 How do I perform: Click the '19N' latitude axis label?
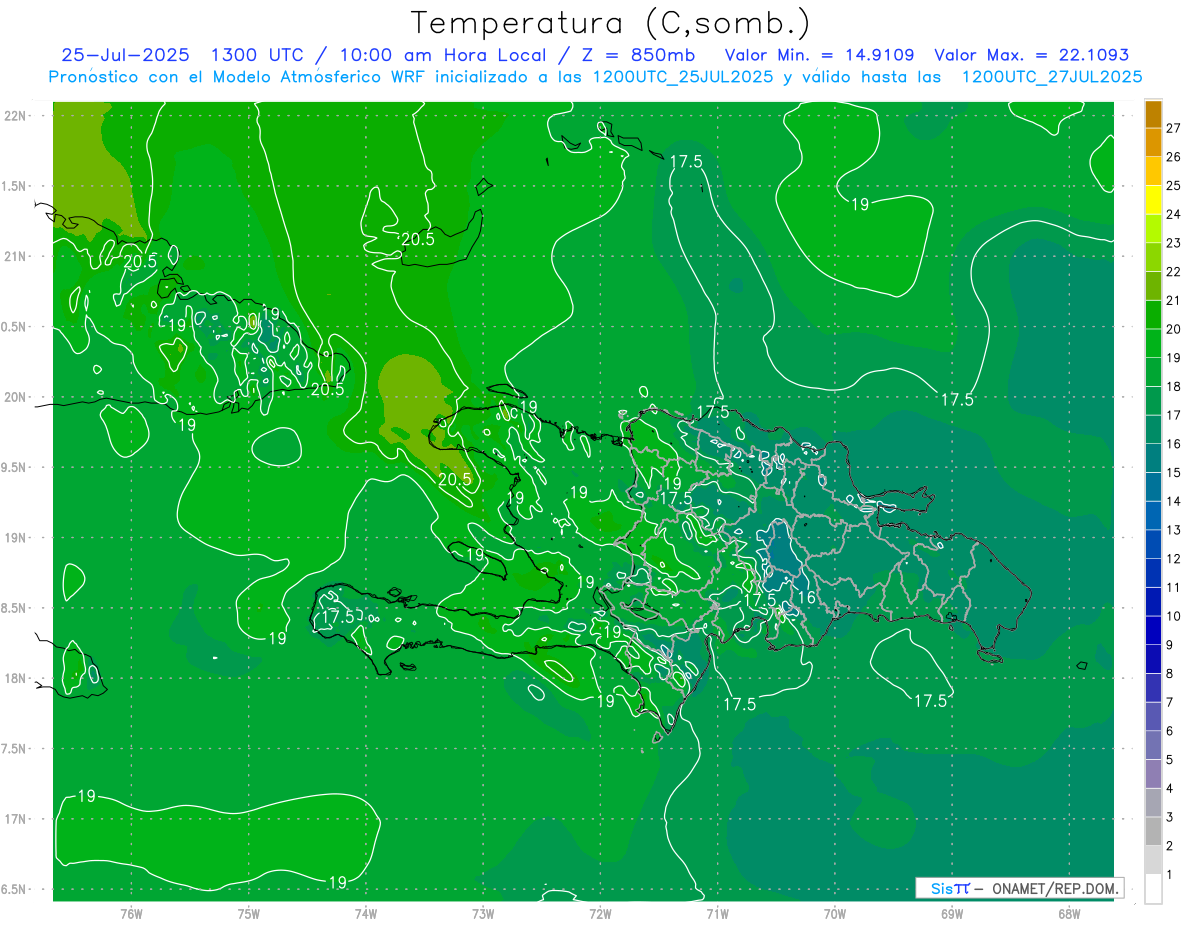15,538
